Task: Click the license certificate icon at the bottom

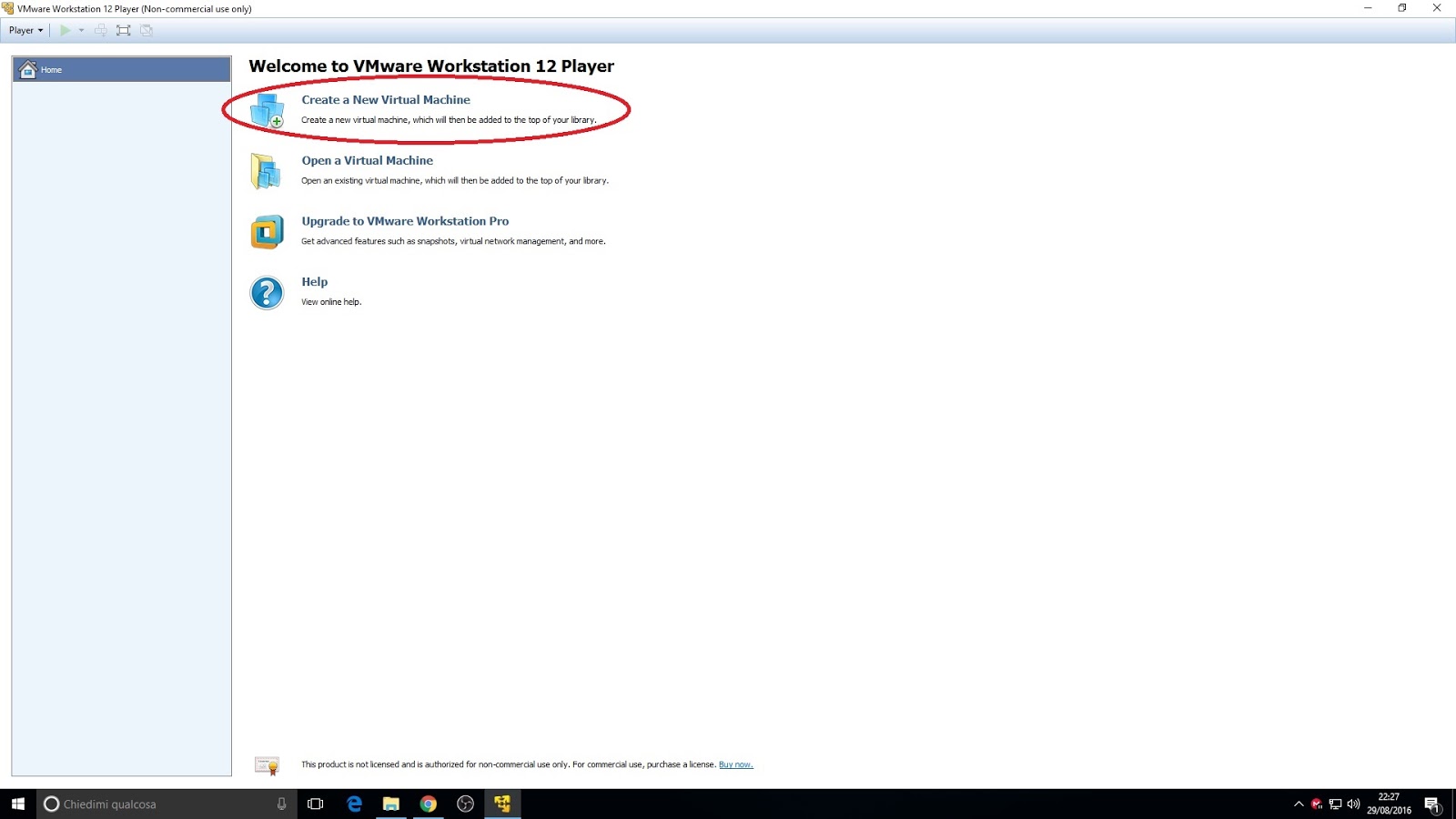Action: click(x=267, y=765)
